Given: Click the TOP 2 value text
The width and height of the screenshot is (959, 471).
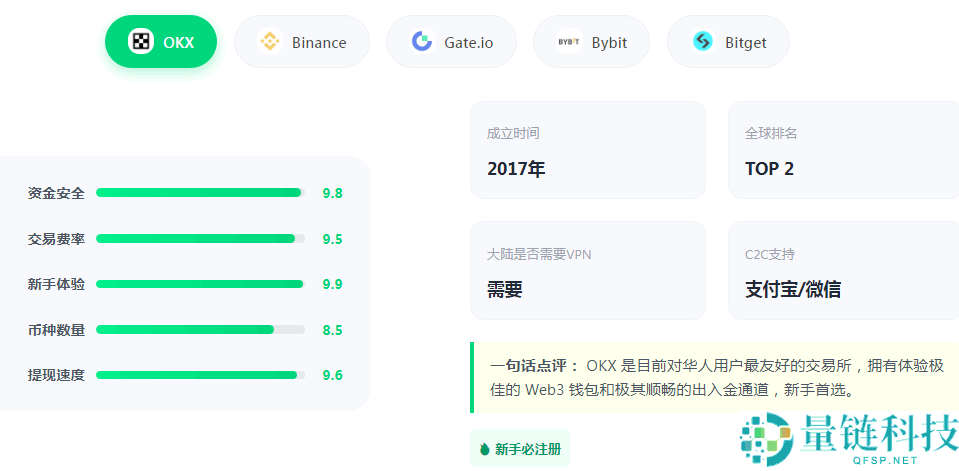Looking at the screenshot, I should (769, 169).
